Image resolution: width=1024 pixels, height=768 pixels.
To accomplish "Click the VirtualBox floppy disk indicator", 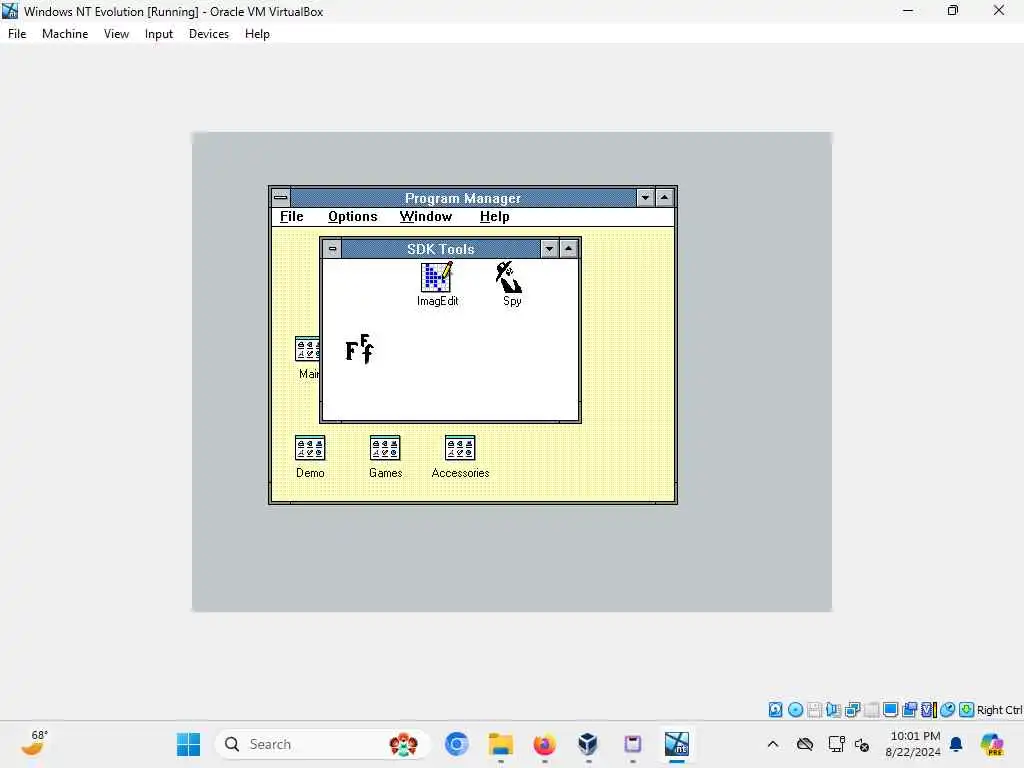I will coord(814,710).
